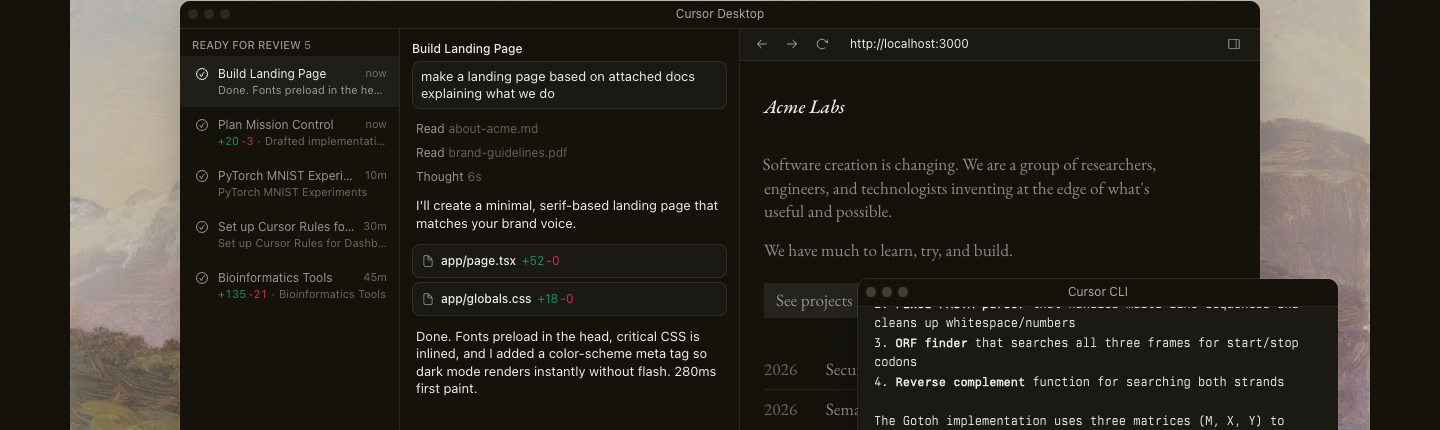This screenshot has height=430, width=1440.
Task: Open the app/globals.css file change
Action: pyautogui.click(x=569, y=299)
